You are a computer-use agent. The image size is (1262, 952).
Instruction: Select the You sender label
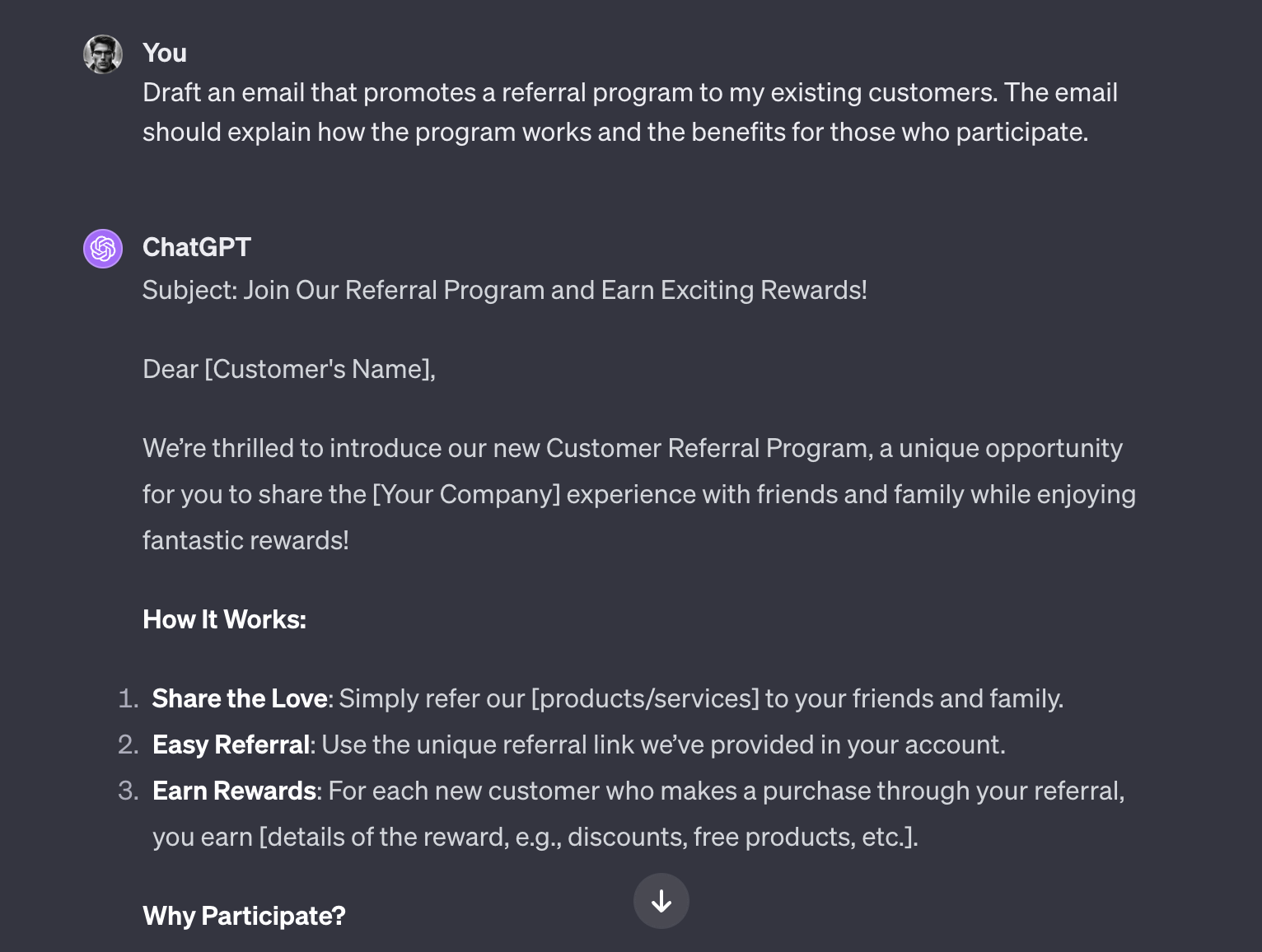pyautogui.click(x=165, y=53)
